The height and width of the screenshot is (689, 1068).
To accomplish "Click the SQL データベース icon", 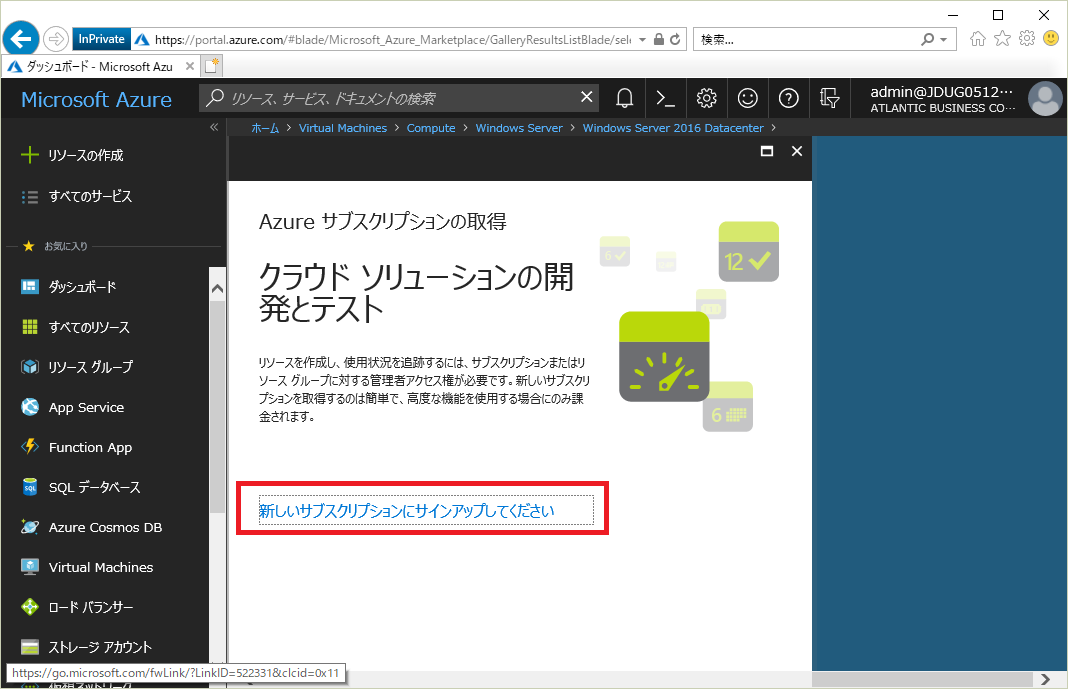I will 30,487.
